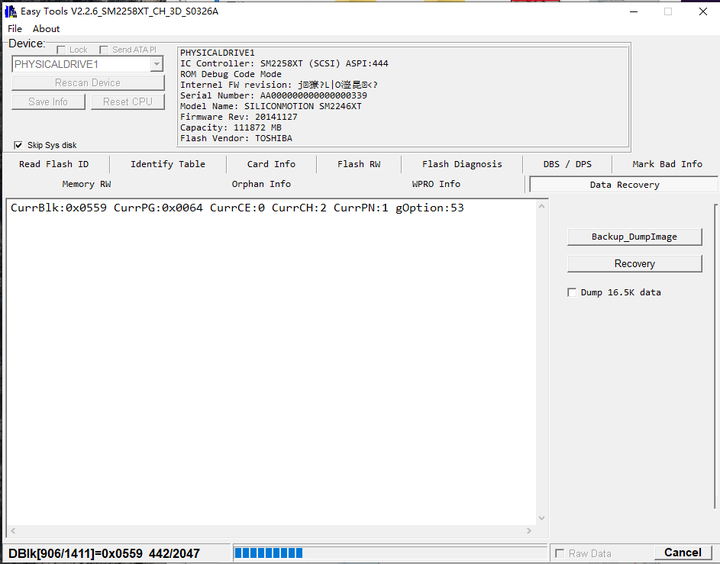Click the blue recovery progress bar

point(391,553)
